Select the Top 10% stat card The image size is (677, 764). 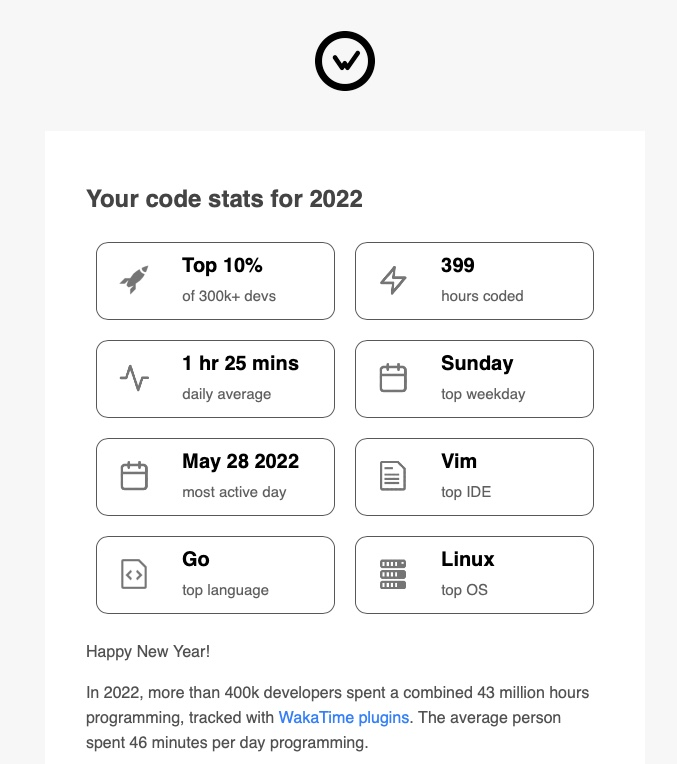(x=215, y=281)
